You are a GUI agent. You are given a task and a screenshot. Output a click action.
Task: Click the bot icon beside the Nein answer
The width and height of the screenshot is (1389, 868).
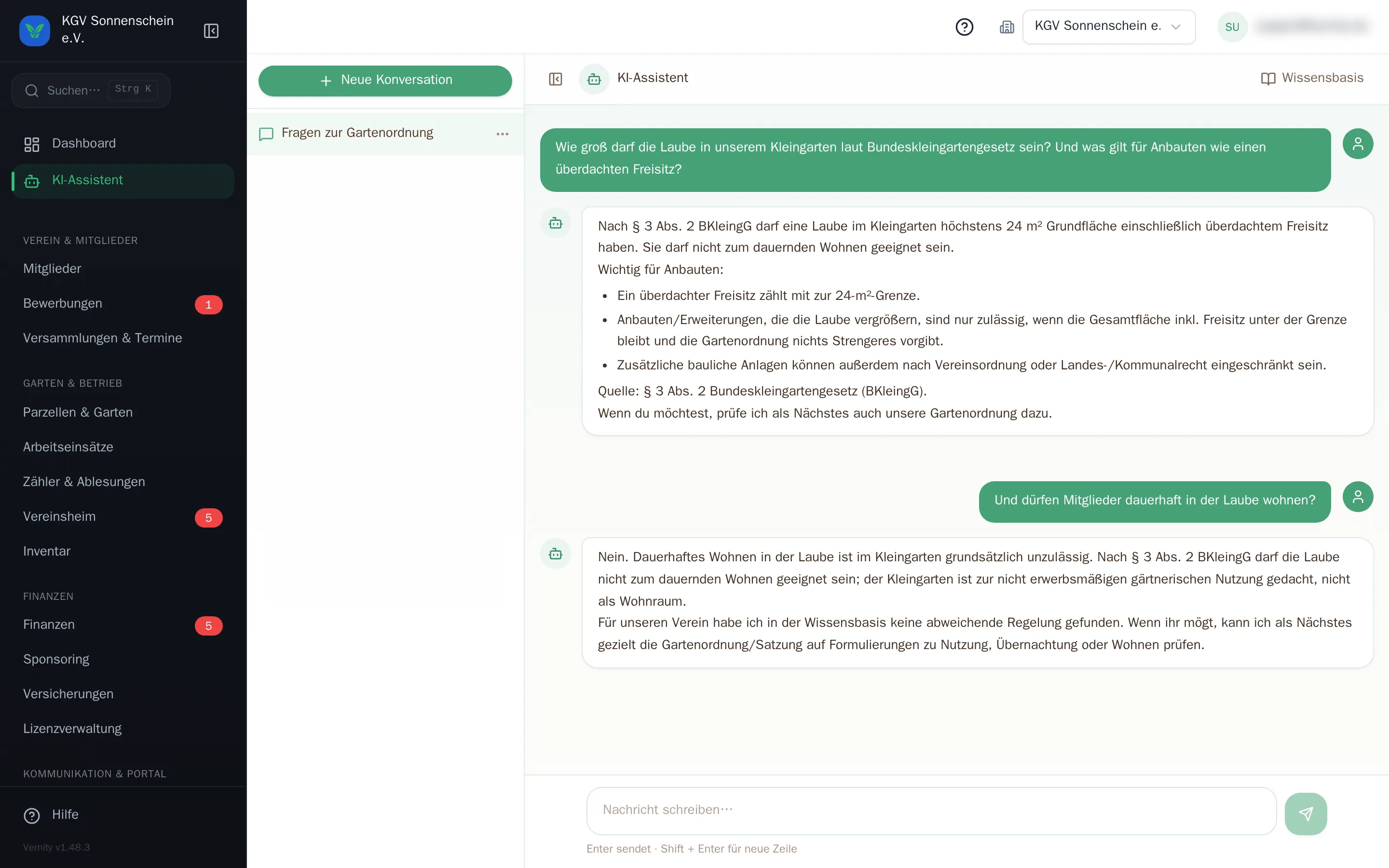pyautogui.click(x=555, y=554)
